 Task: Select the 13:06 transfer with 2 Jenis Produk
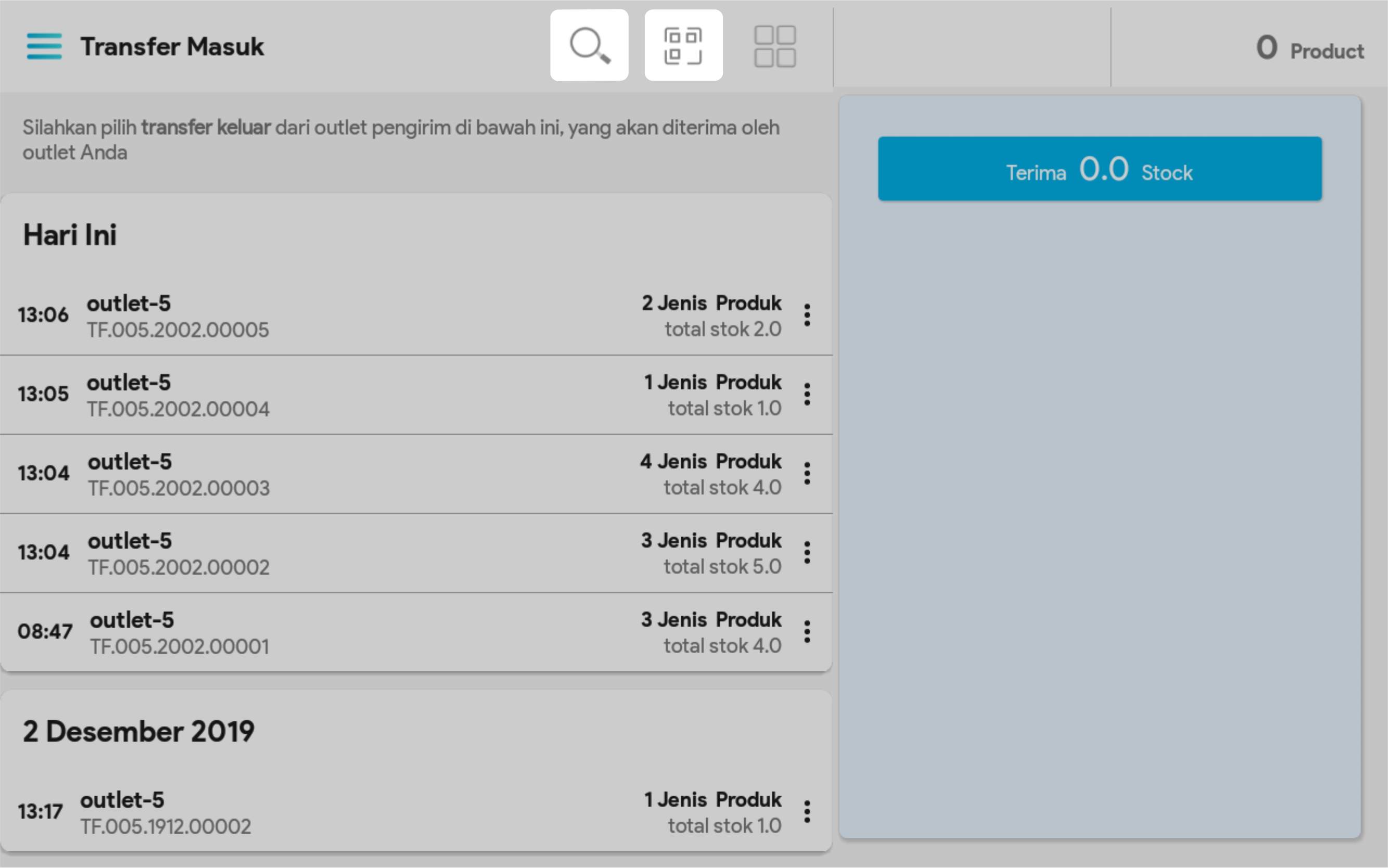click(402, 315)
